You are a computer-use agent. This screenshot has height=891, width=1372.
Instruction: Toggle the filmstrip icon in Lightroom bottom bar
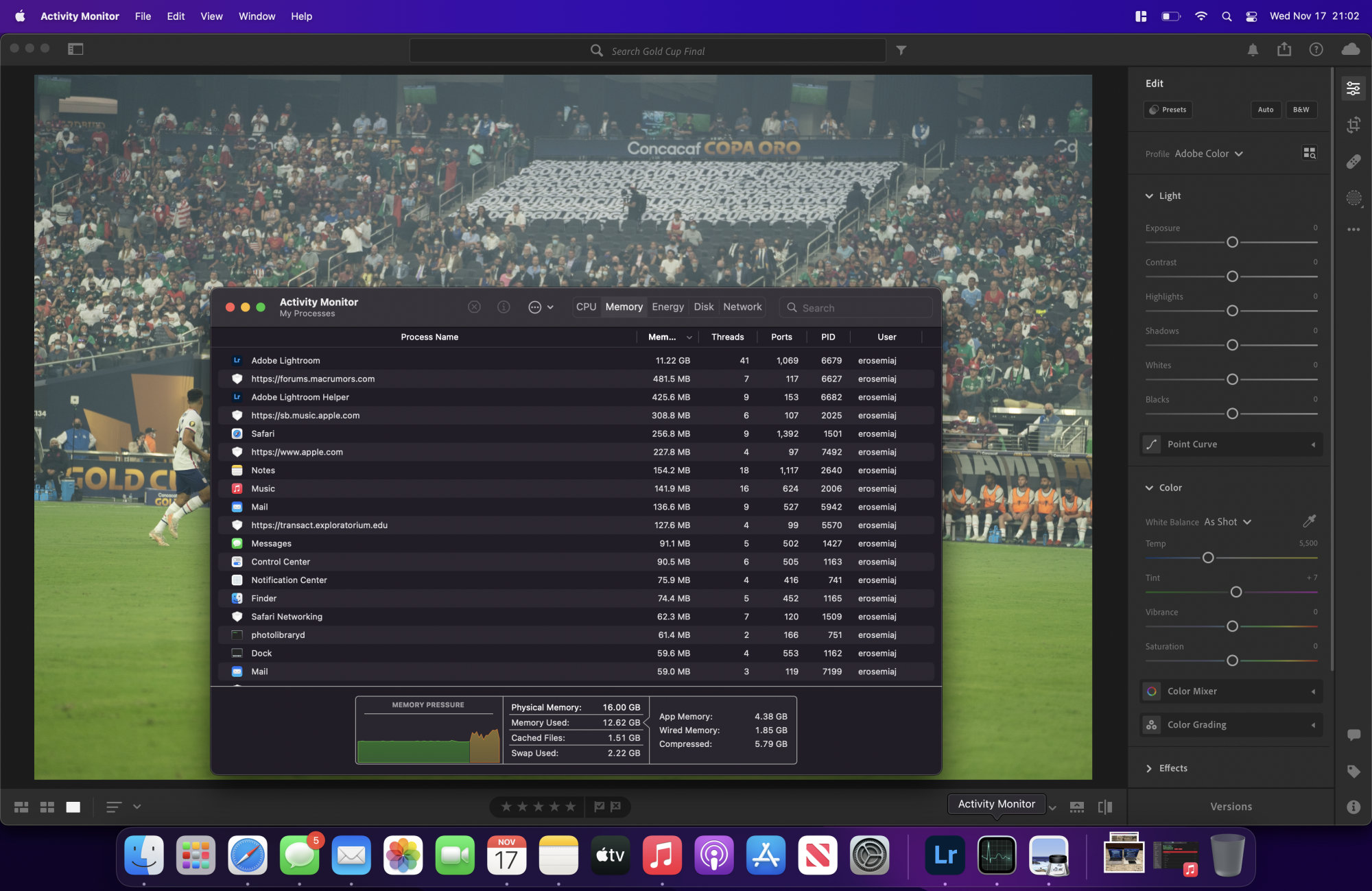click(1077, 807)
